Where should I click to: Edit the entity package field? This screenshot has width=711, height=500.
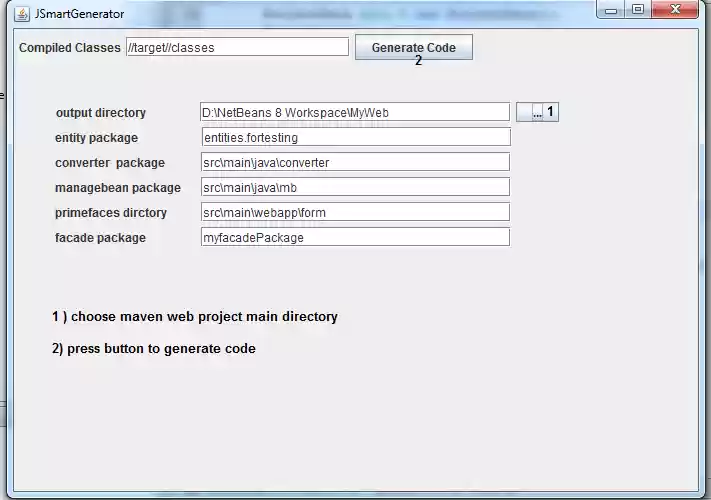coord(356,137)
